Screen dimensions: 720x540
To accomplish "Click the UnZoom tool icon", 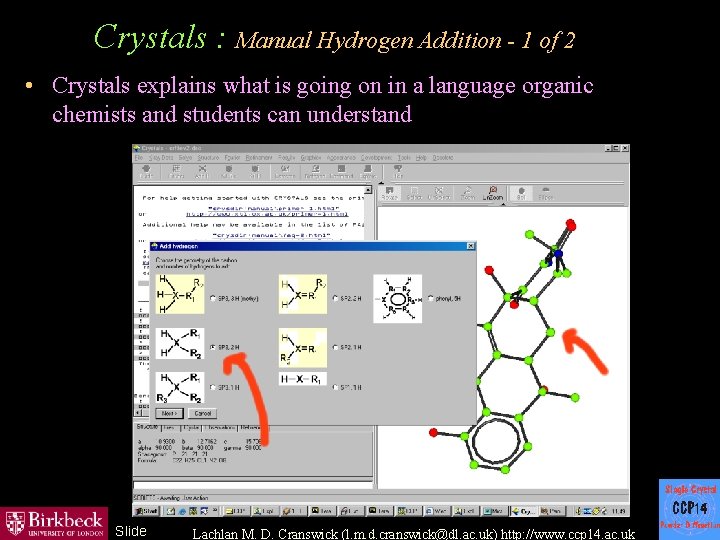I will point(493,193).
